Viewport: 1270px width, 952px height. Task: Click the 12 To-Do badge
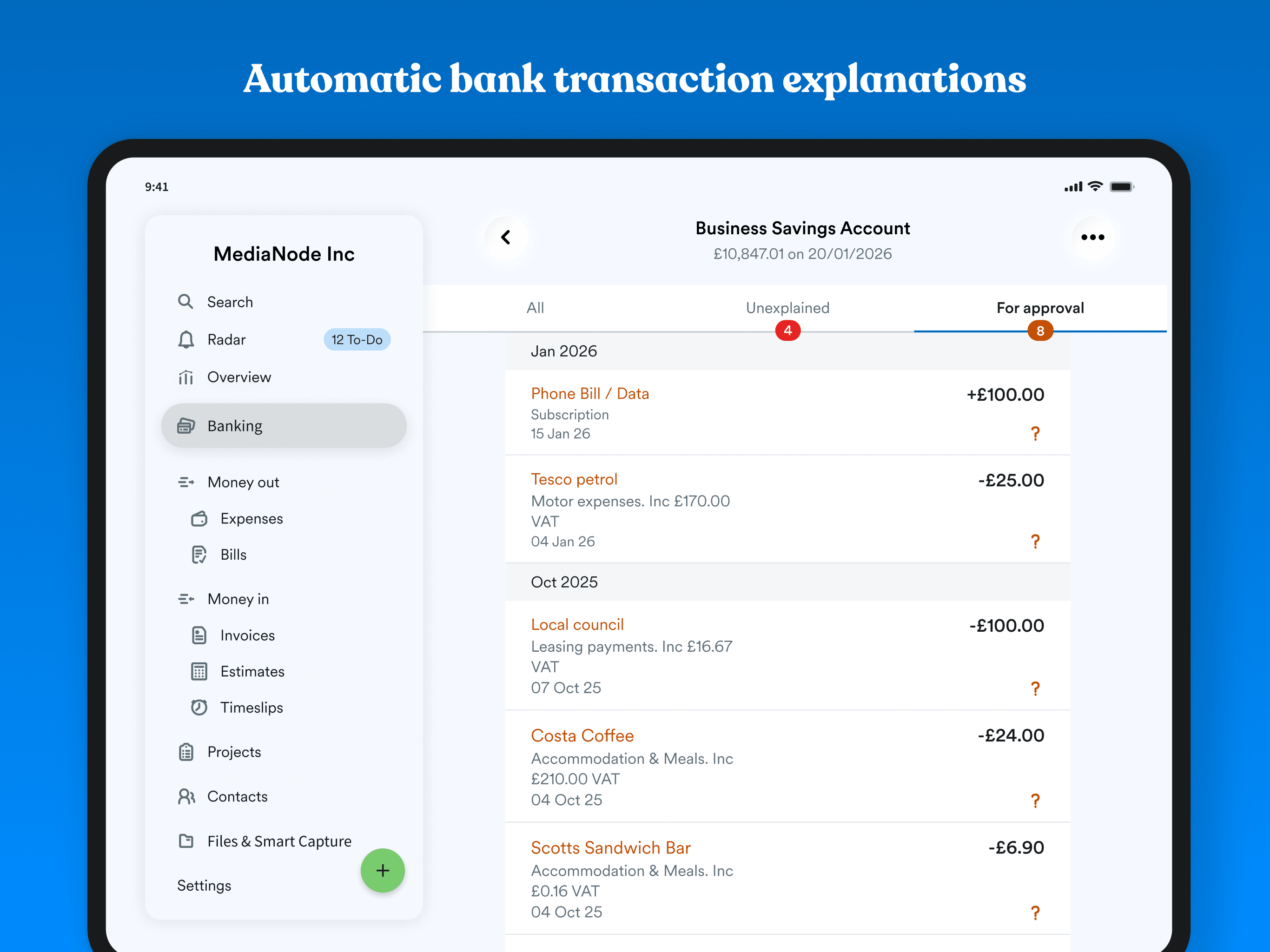[x=357, y=339]
